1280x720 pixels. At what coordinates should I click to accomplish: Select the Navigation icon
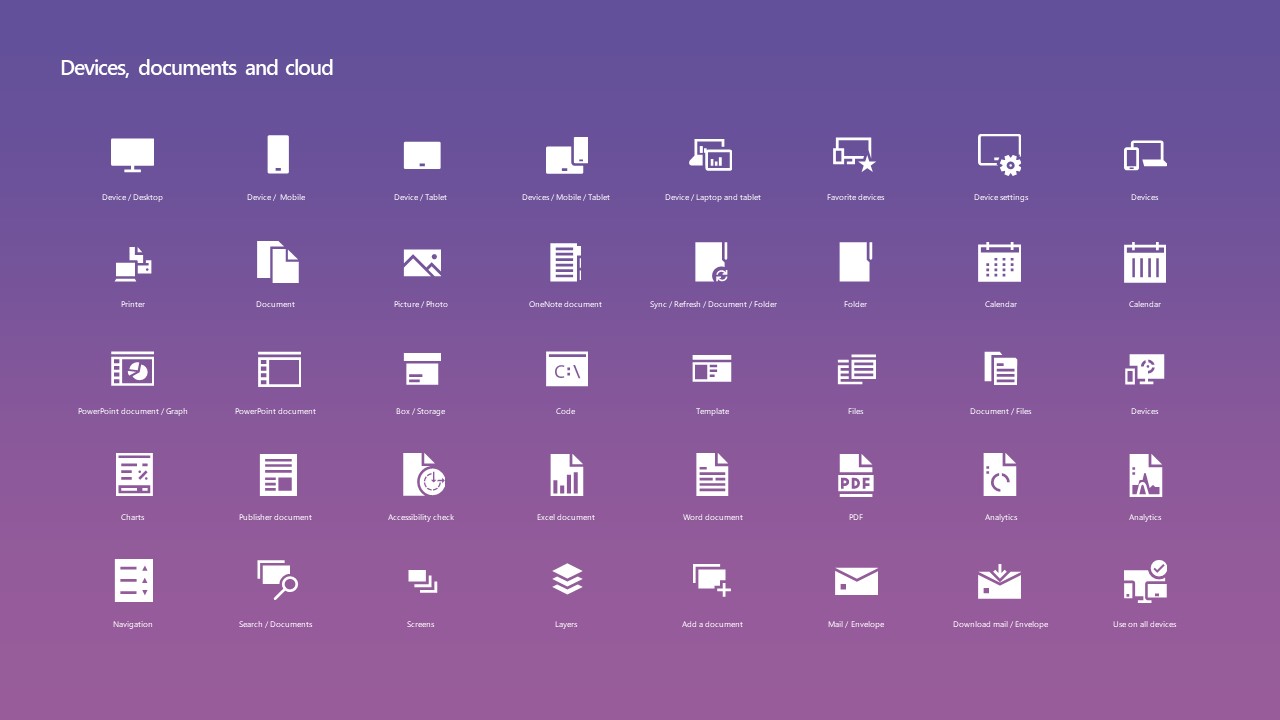pyautogui.click(x=134, y=581)
